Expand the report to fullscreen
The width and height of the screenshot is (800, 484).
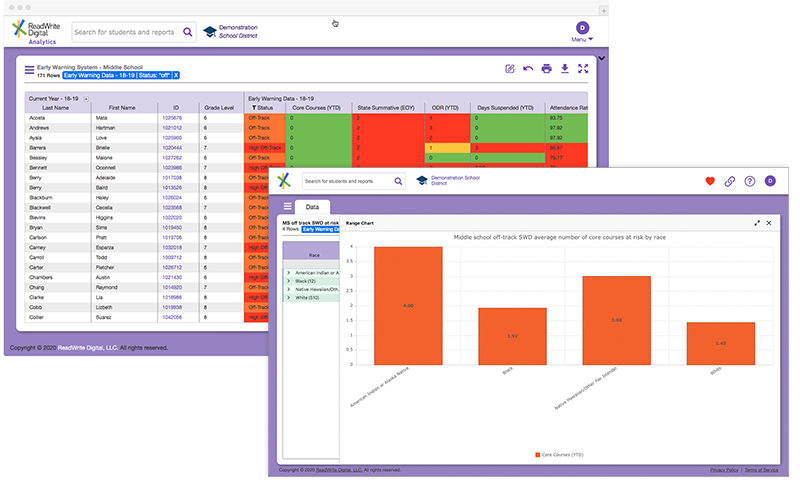583,69
